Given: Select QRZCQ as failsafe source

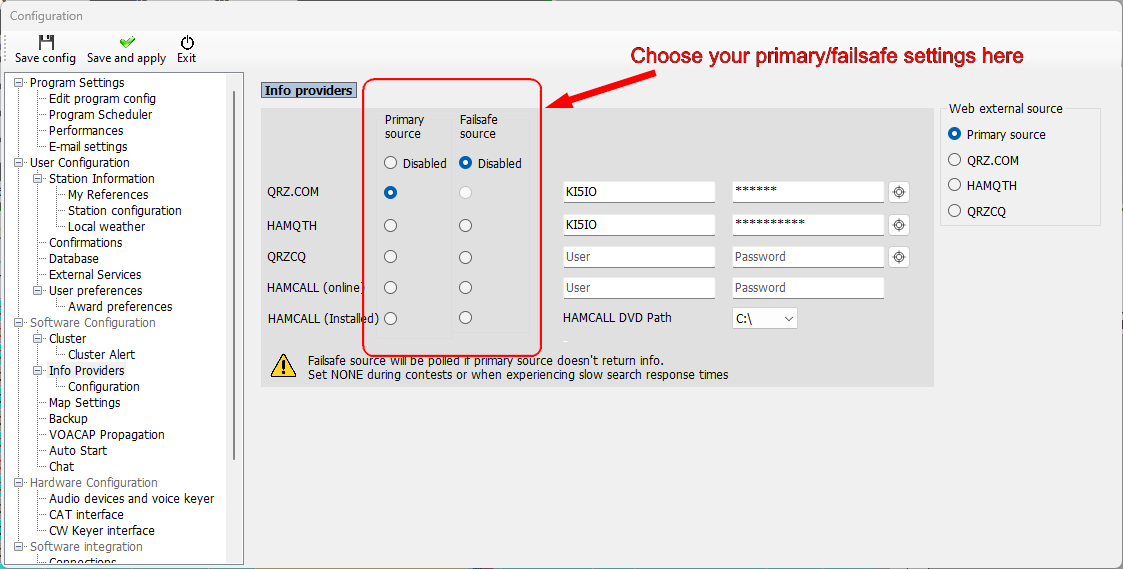Looking at the screenshot, I should [x=466, y=257].
